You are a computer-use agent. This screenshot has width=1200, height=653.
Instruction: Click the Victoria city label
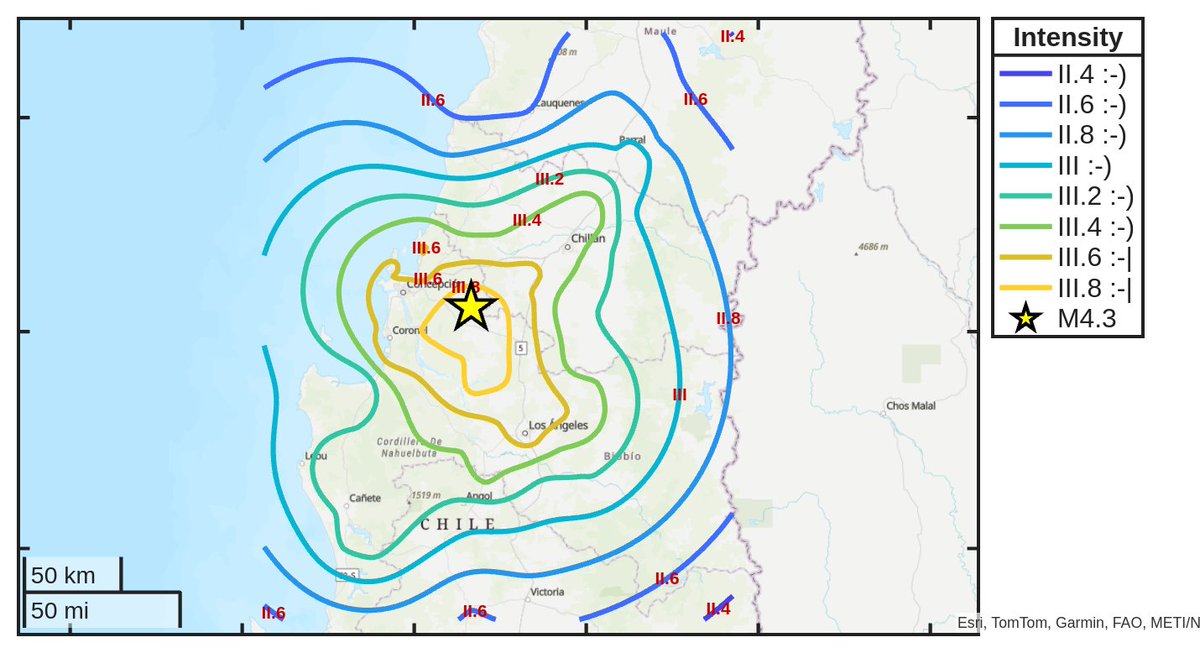pyautogui.click(x=547, y=592)
